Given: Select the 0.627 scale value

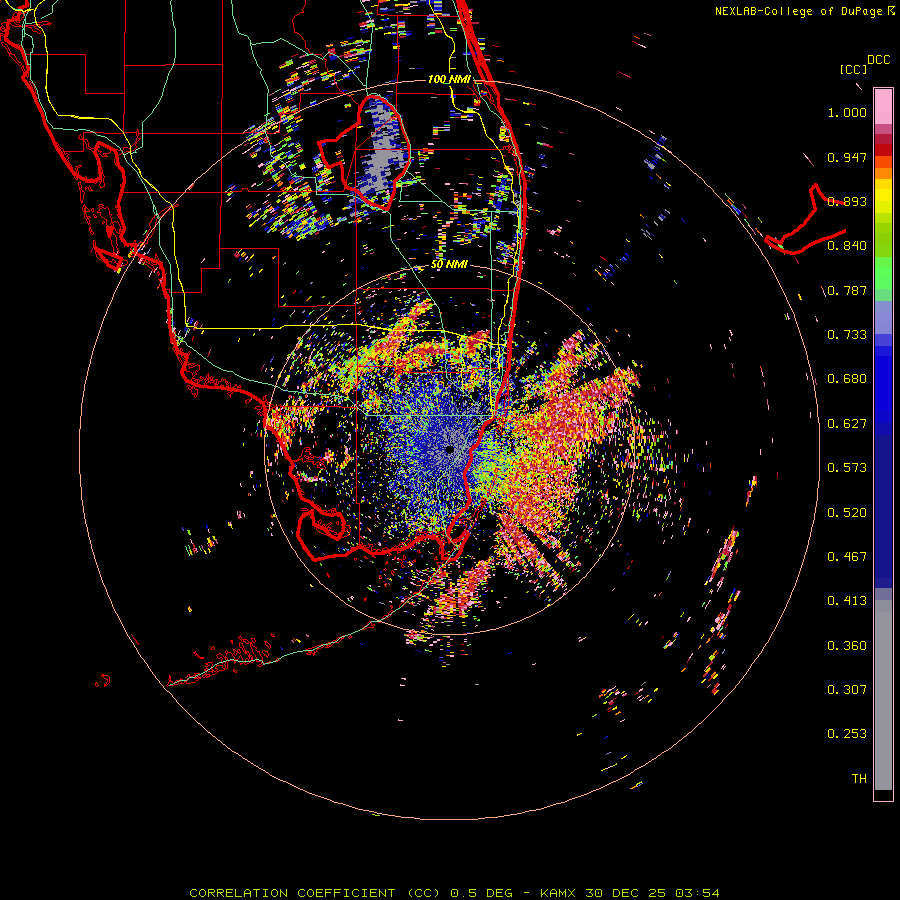Looking at the screenshot, I should (847, 424).
